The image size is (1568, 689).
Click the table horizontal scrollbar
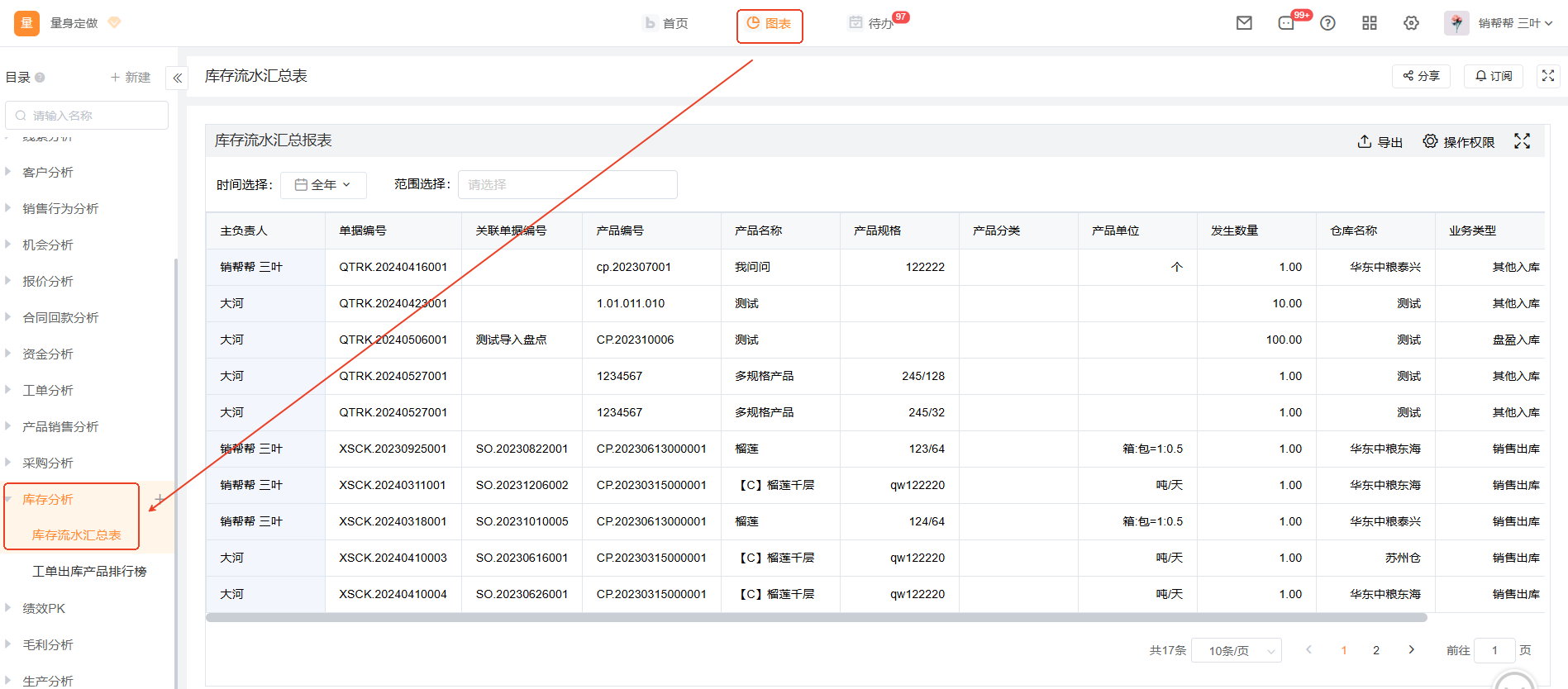point(817,617)
